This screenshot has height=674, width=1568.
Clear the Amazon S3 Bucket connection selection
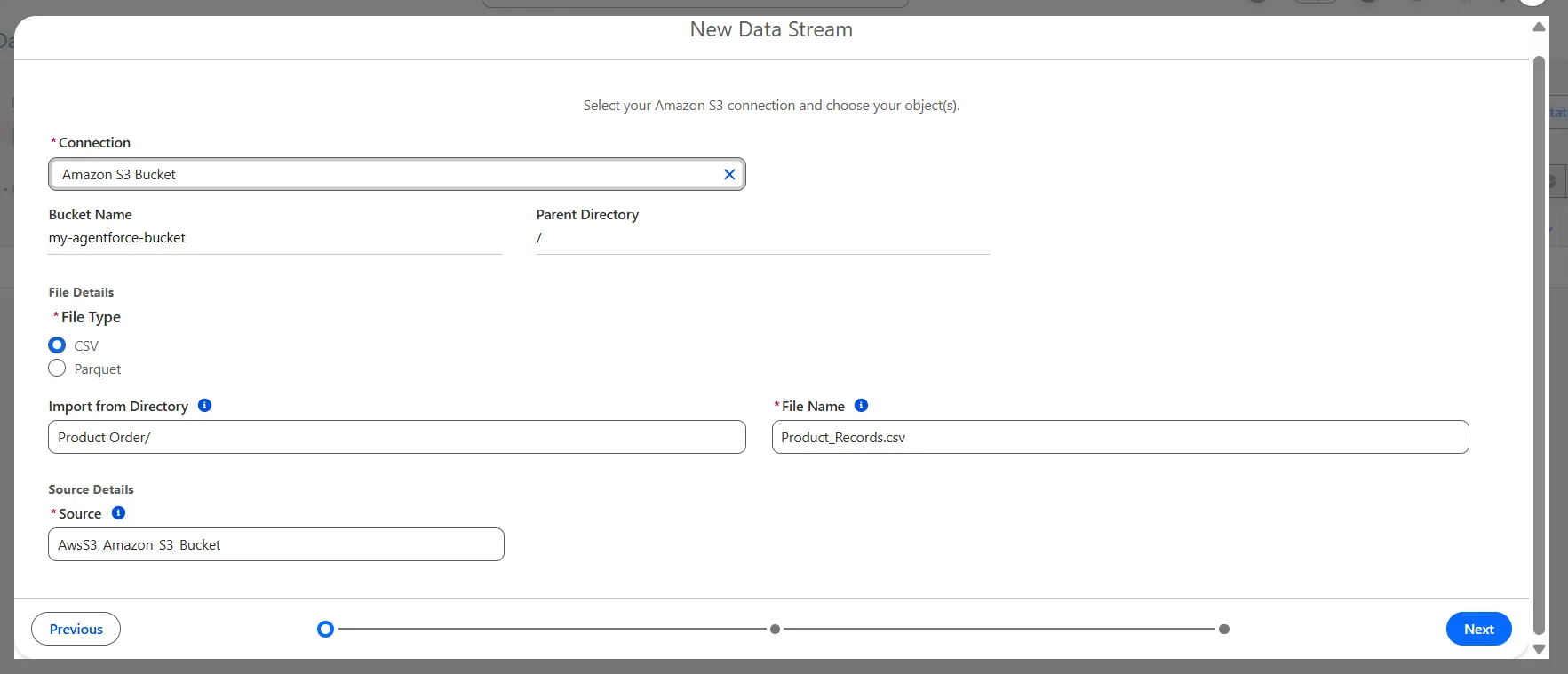(x=729, y=174)
